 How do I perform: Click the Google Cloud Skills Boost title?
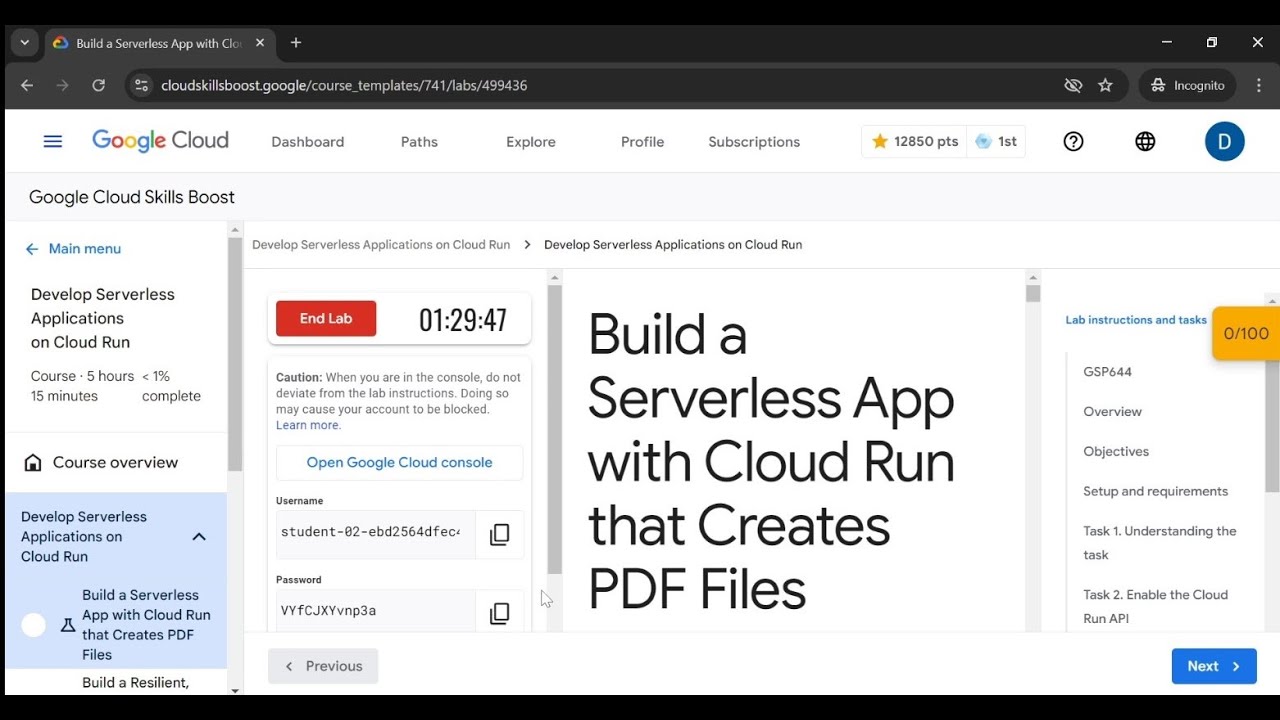point(132,197)
